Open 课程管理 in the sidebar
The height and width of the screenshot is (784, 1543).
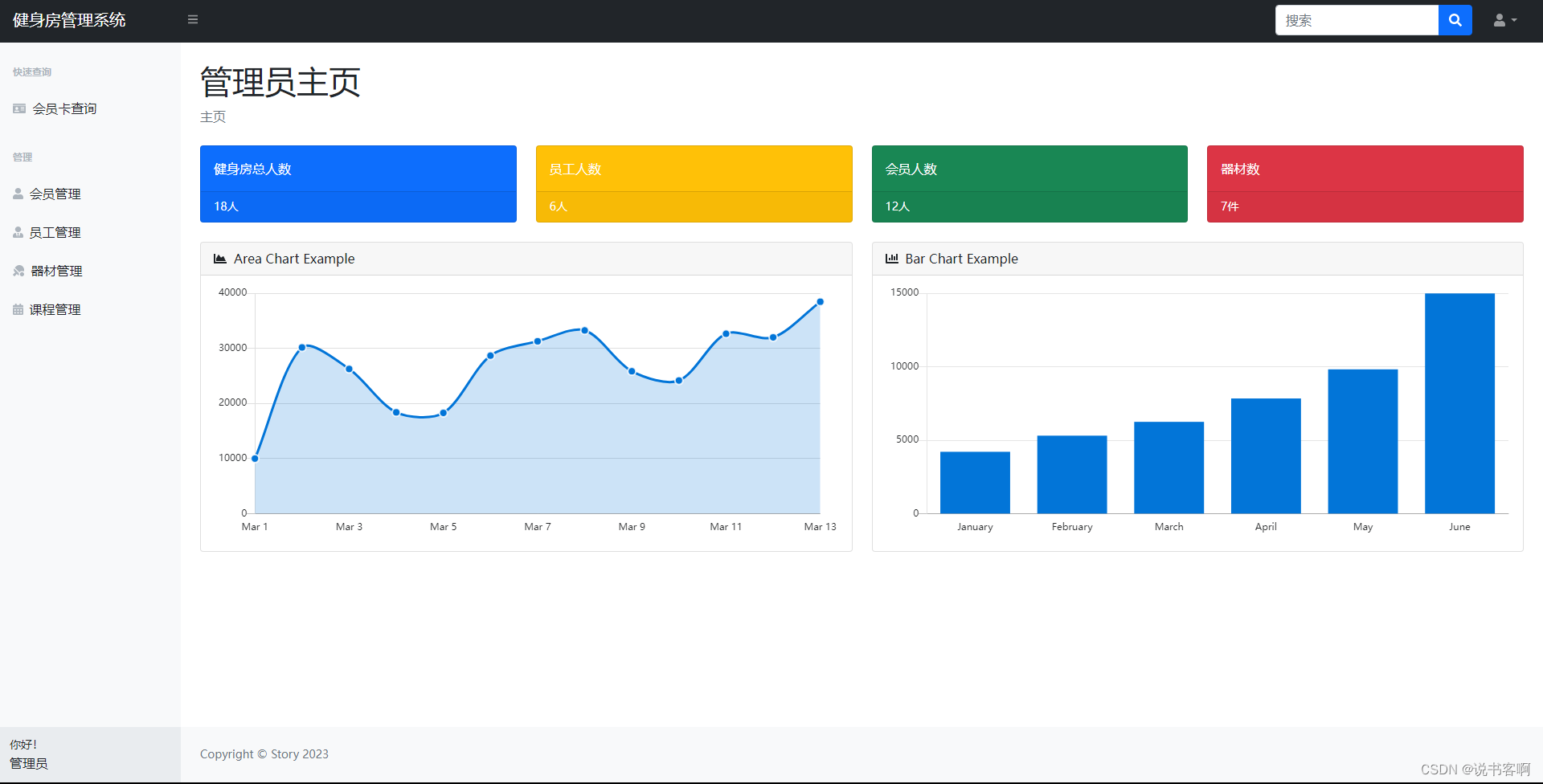55,309
